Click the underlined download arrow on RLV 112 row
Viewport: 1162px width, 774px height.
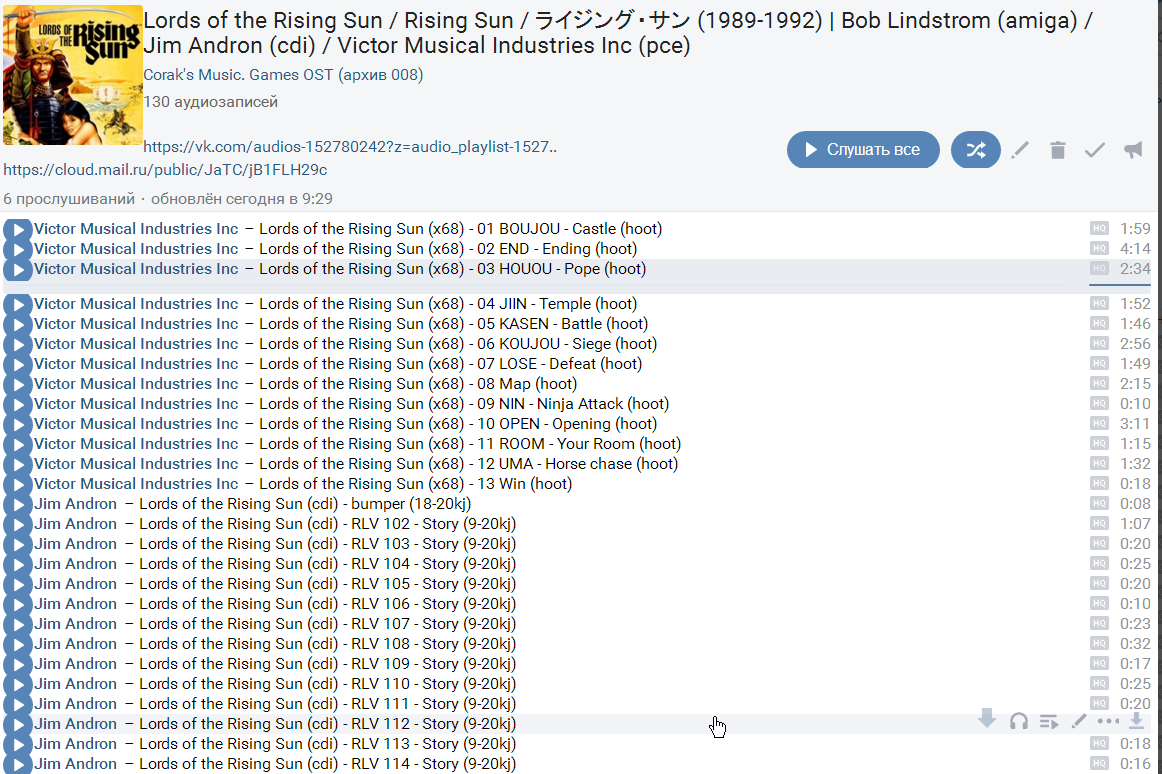click(x=1135, y=721)
